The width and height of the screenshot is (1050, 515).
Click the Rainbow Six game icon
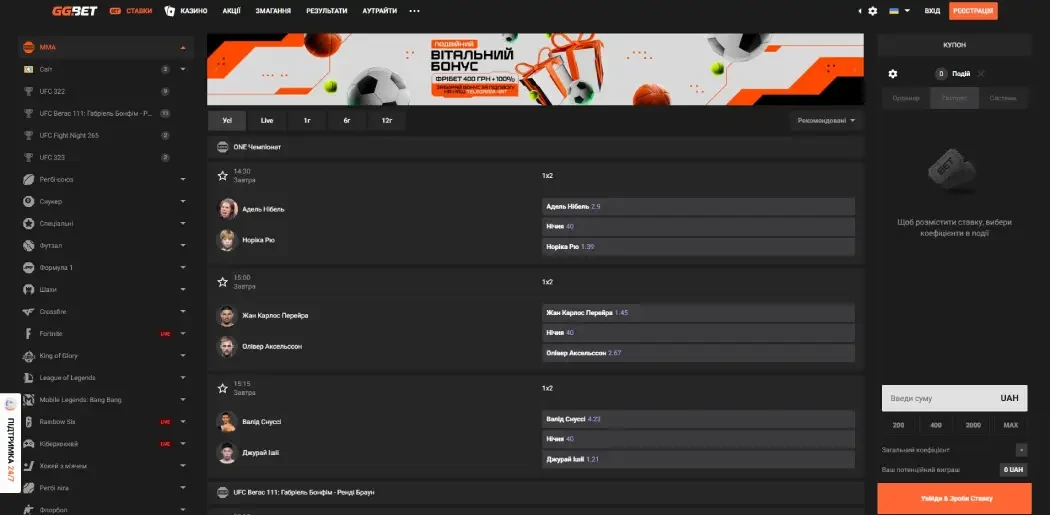pyautogui.click(x=28, y=421)
